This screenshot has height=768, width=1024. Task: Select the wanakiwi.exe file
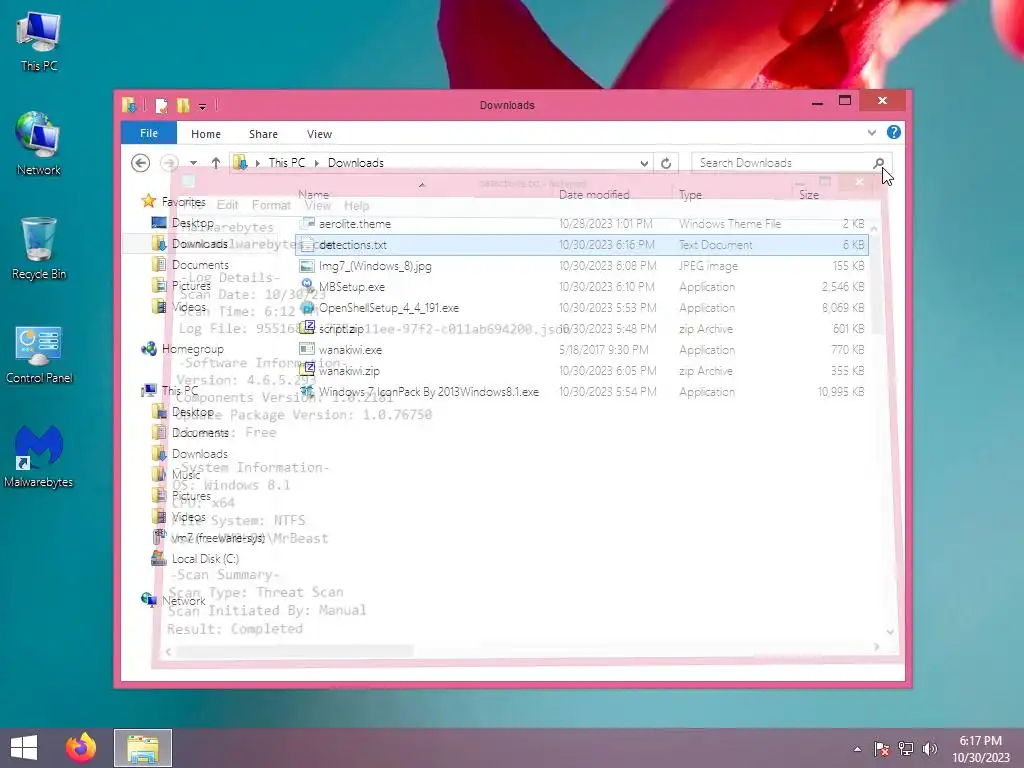coord(581,350)
